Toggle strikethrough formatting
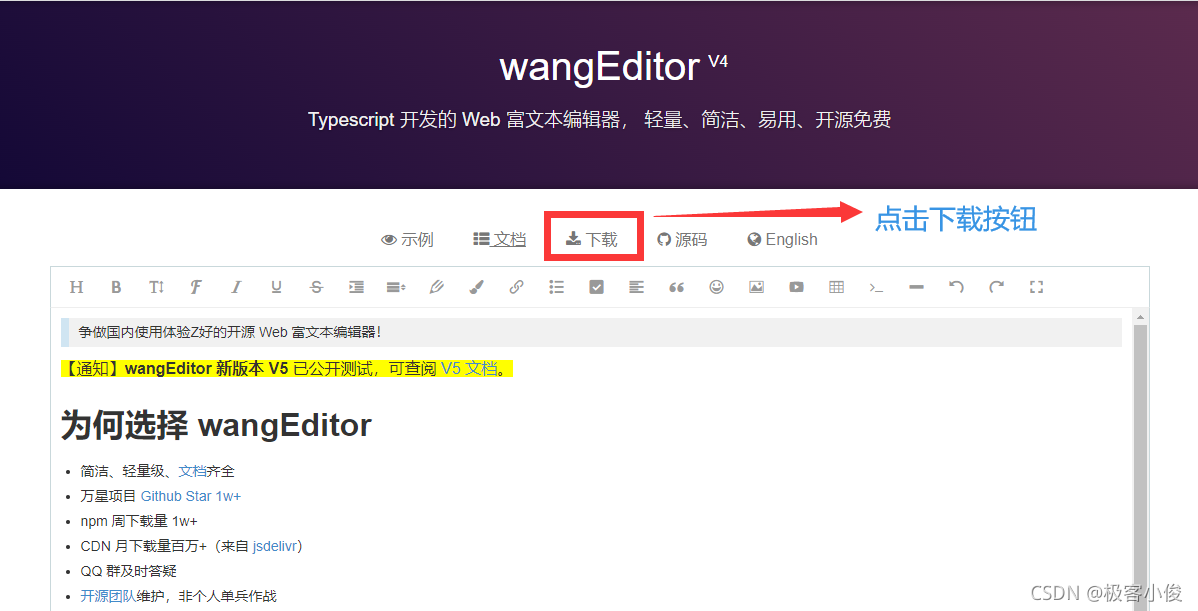 pyautogui.click(x=316, y=287)
